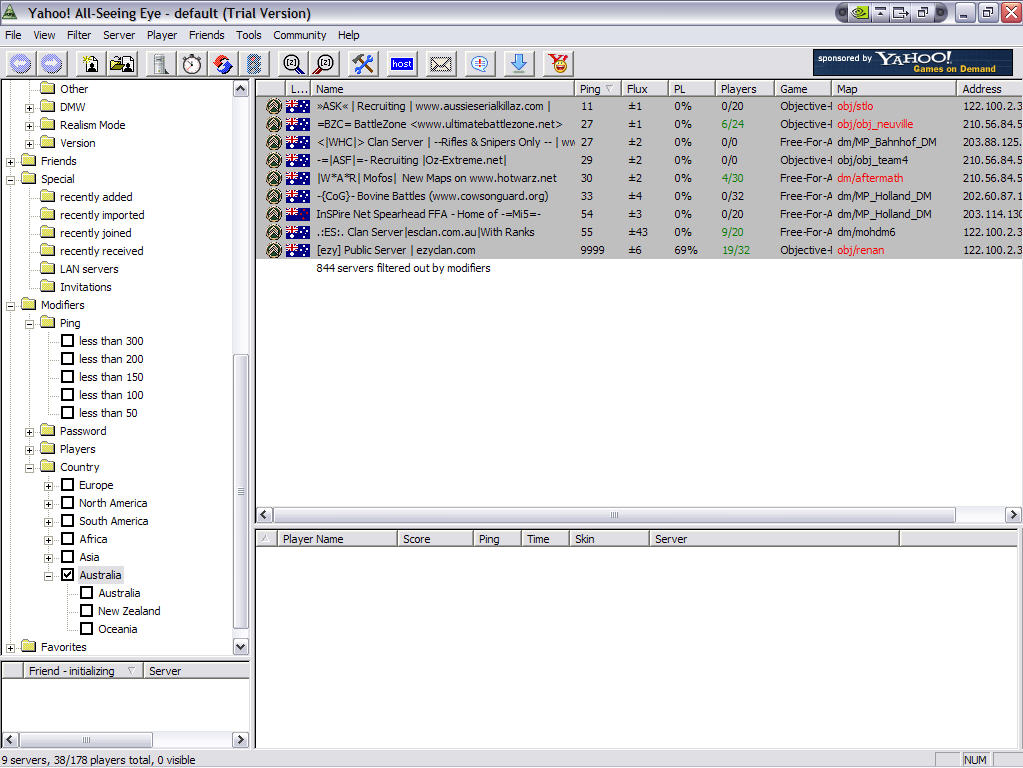
Task: Click the Player Name column header
Action: click(337, 539)
